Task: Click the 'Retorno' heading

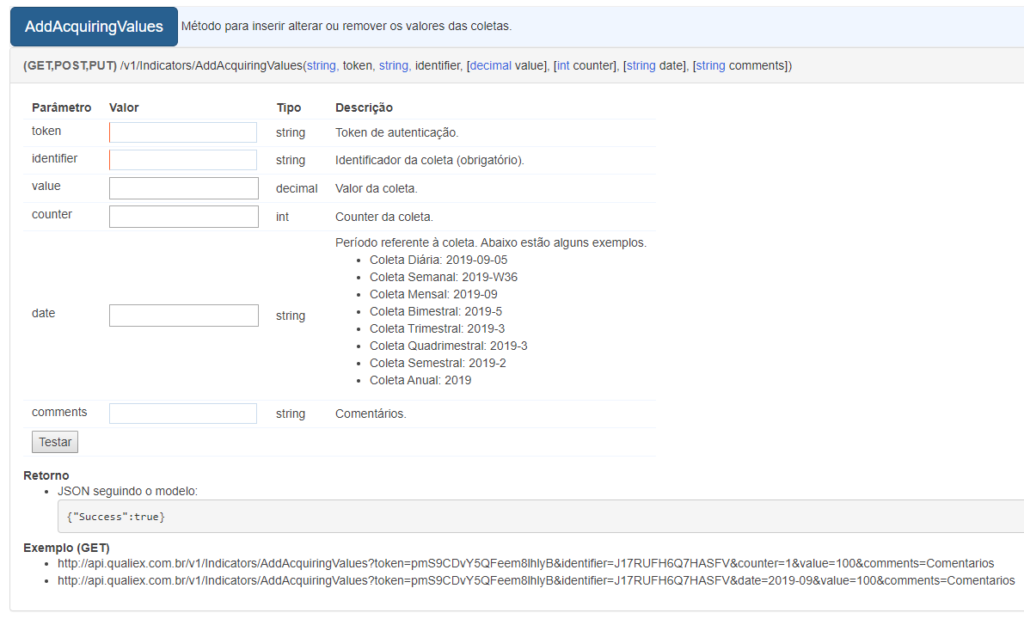Action: click(x=46, y=475)
